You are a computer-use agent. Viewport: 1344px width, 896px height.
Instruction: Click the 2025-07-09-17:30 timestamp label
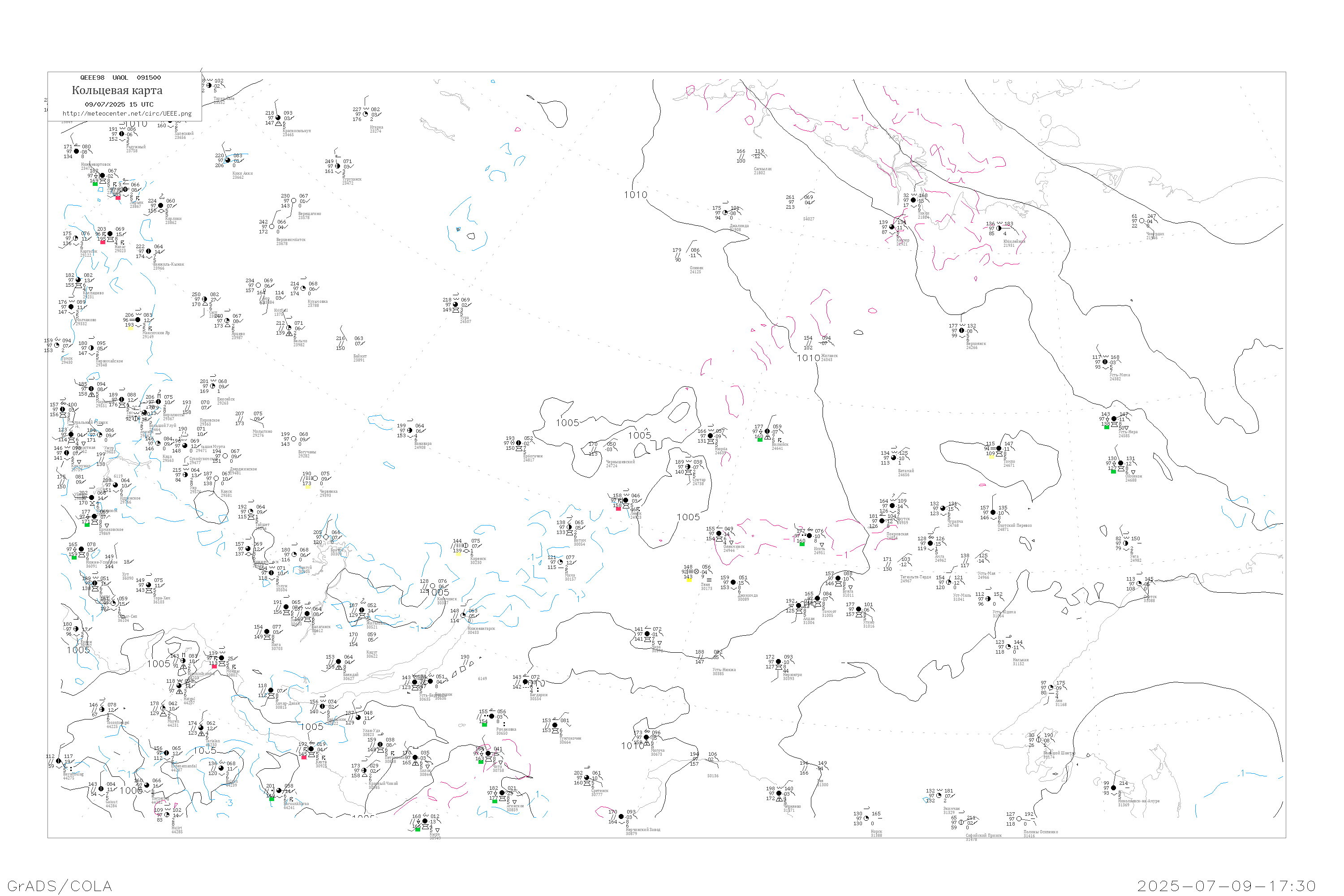[1227, 886]
